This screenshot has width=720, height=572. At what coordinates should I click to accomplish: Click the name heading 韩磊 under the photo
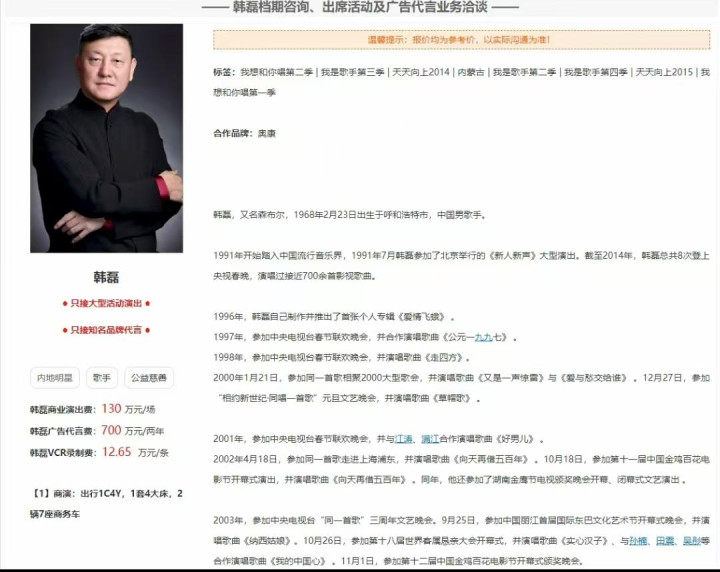pyautogui.click(x=106, y=277)
